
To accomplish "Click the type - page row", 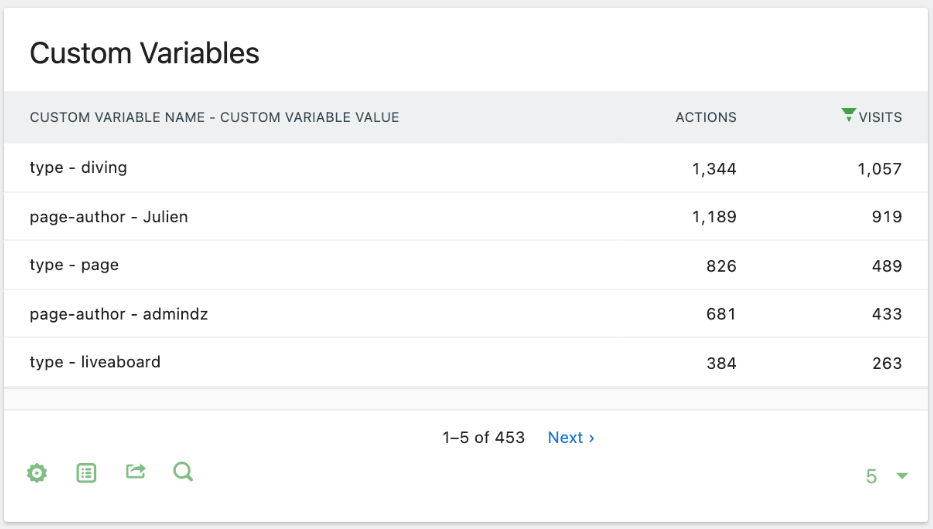I will tap(74, 265).
